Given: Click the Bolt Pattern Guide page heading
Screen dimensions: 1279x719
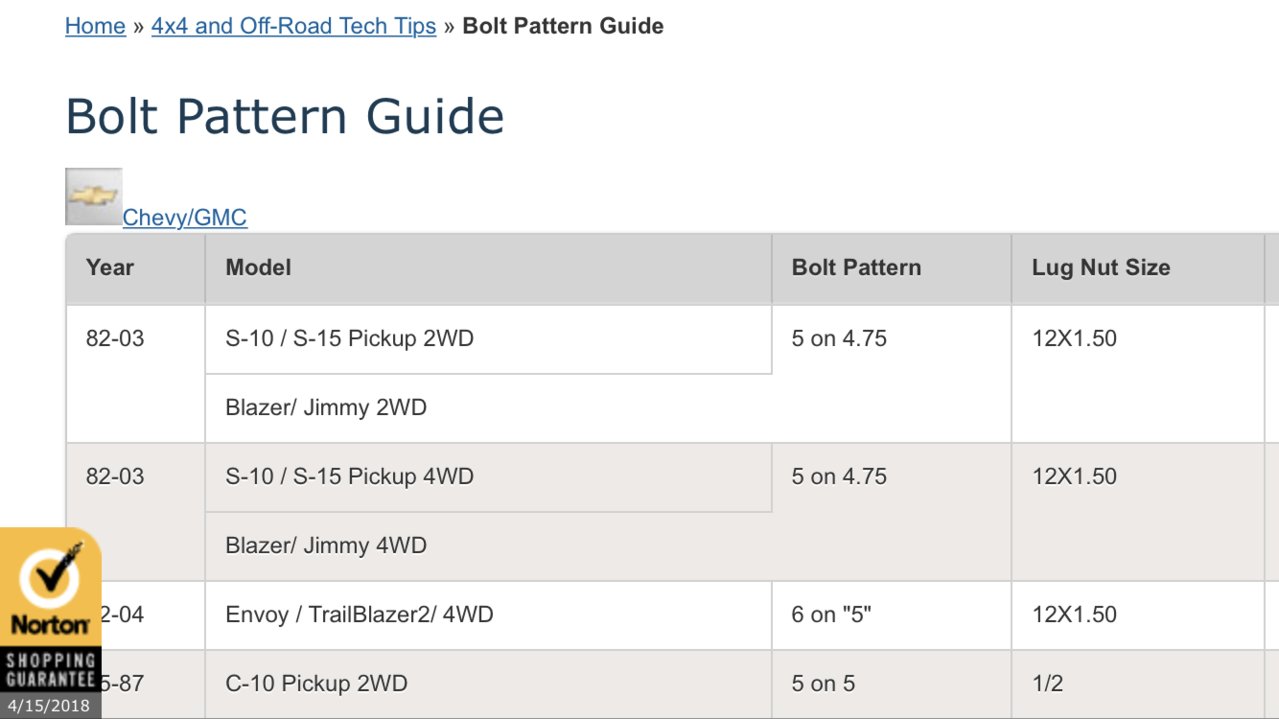Looking at the screenshot, I should [x=285, y=117].
